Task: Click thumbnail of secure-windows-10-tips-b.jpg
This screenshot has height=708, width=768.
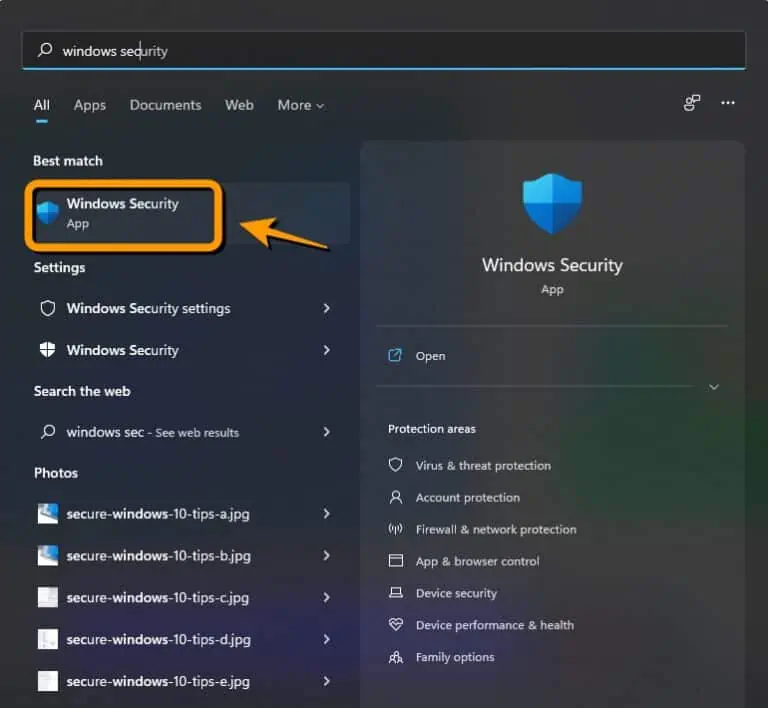Action: (48, 556)
